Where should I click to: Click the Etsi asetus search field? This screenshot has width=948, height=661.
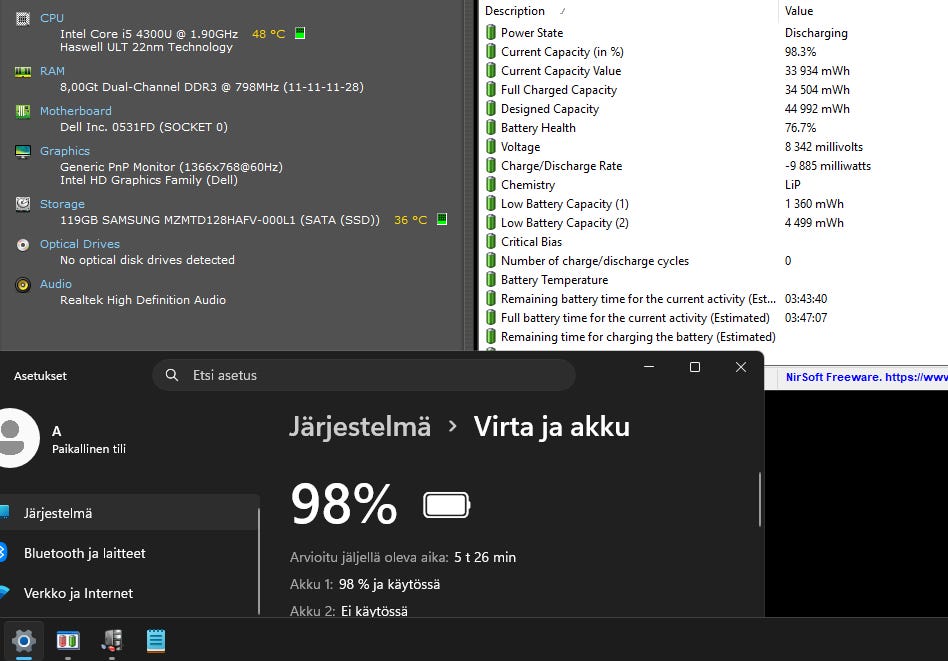[x=364, y=375]
